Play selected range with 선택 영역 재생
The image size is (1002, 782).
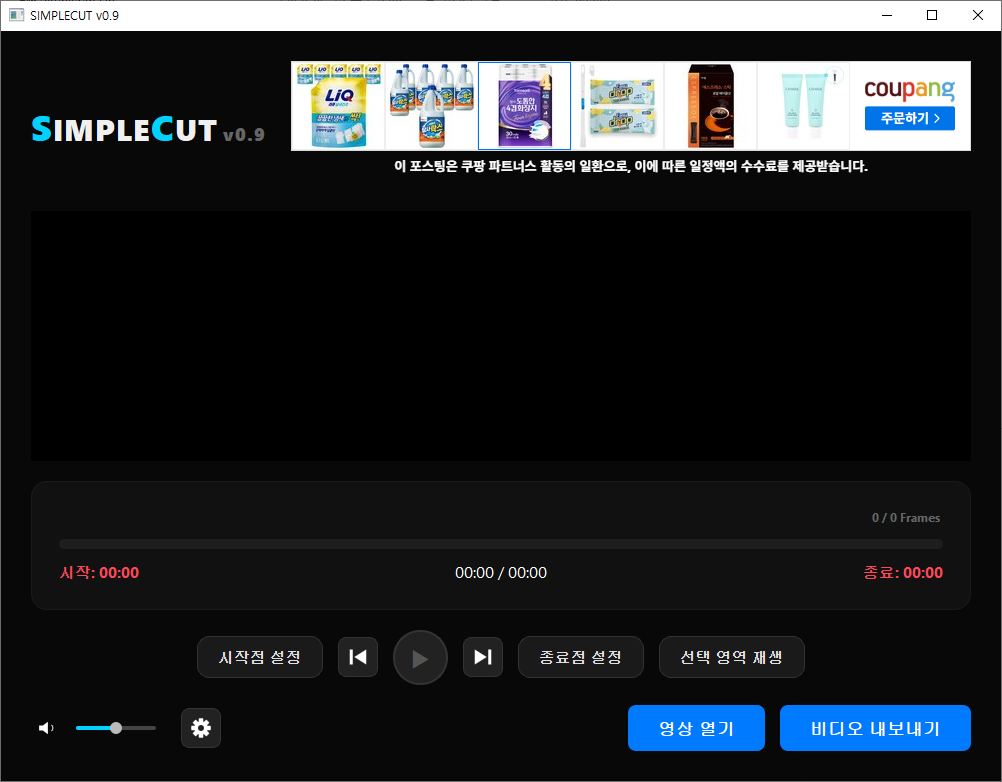pyautogui.click(x=731, y=657)
